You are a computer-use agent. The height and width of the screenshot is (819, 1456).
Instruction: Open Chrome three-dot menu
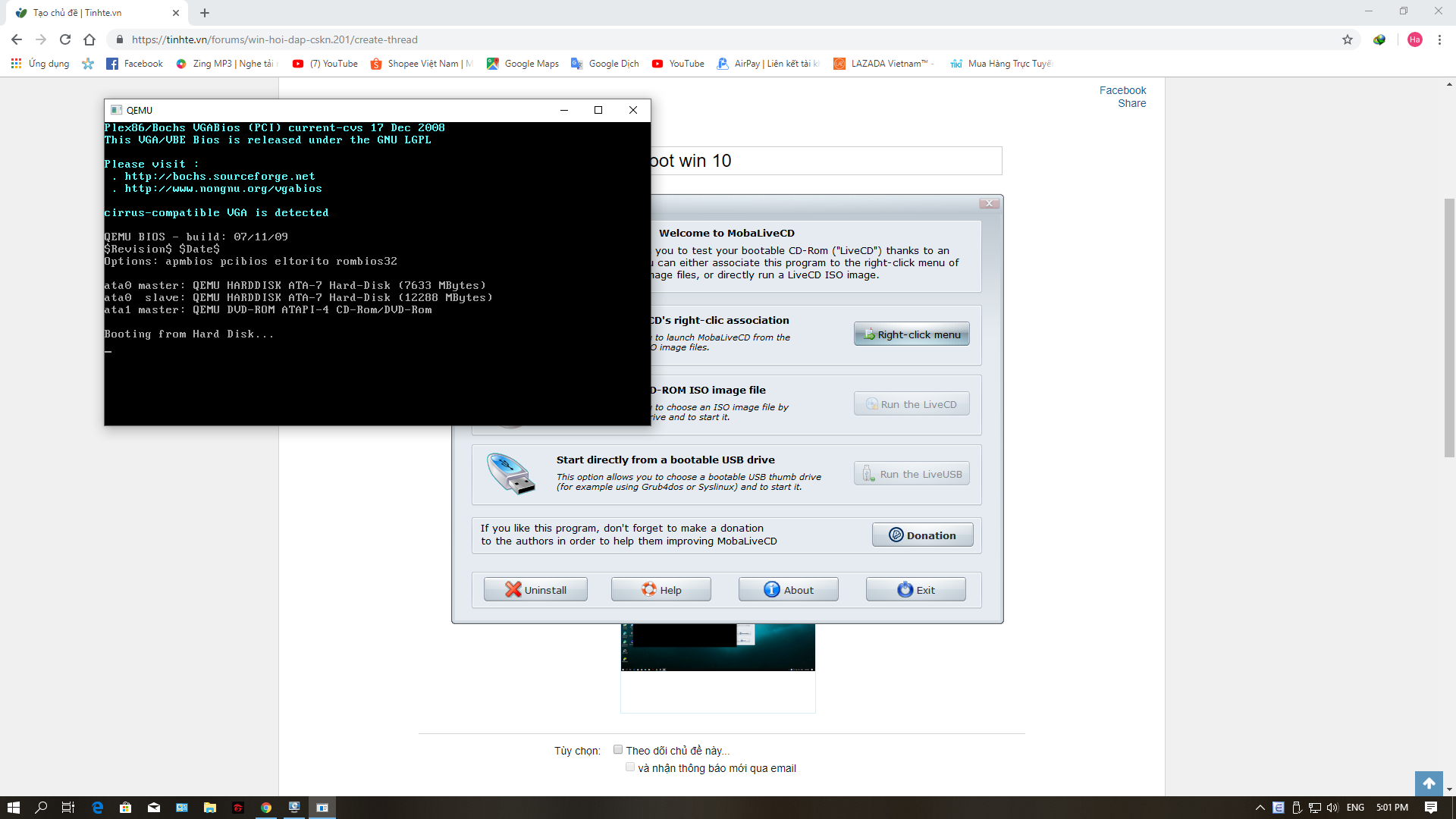[x=1439, y=39]
